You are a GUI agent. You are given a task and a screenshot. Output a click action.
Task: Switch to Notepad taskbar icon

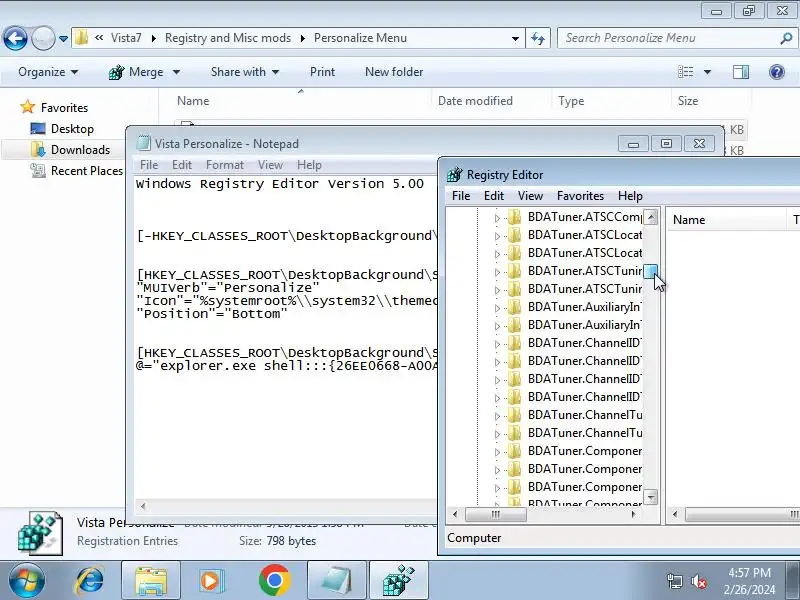pyautogui.click(x=337, y=581)
